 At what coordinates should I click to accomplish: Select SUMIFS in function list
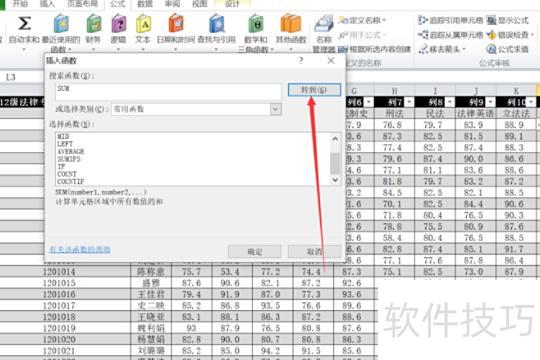point(69,159)
